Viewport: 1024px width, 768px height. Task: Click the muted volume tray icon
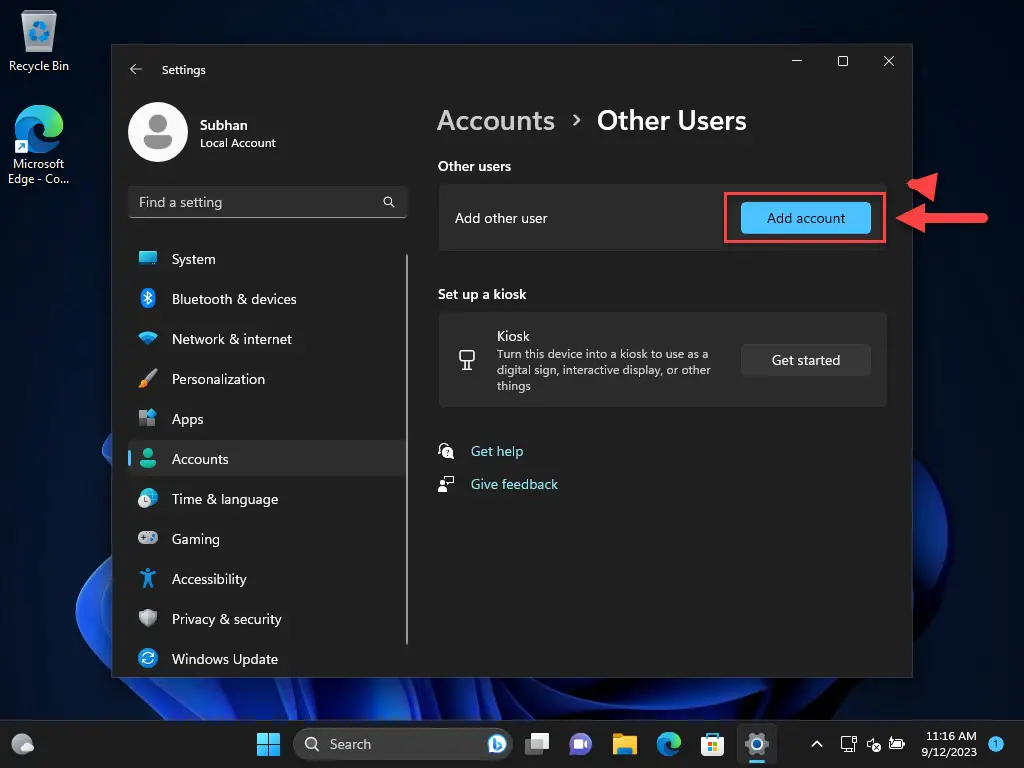(x=873, y=744)
